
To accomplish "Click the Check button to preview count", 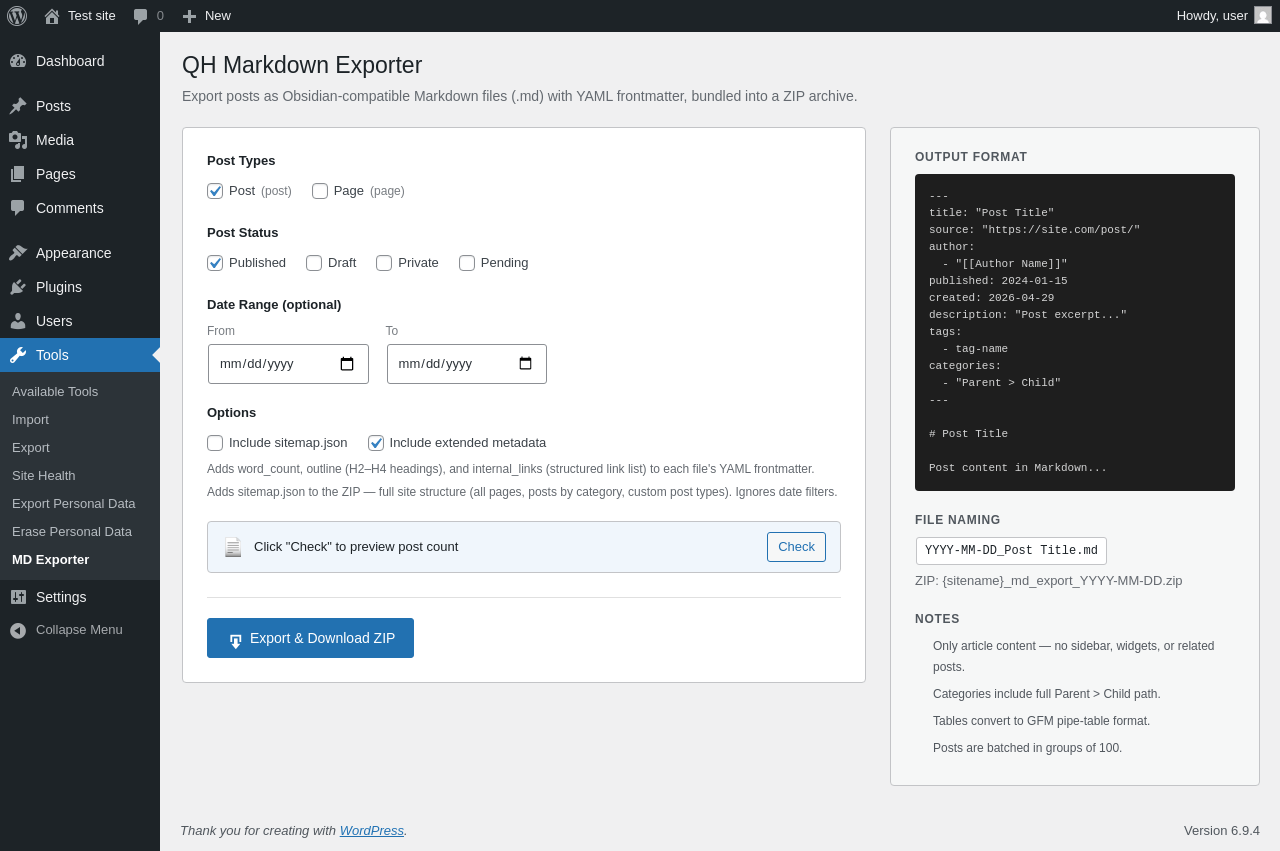I will pyautogui.click(x=796, y=547).
